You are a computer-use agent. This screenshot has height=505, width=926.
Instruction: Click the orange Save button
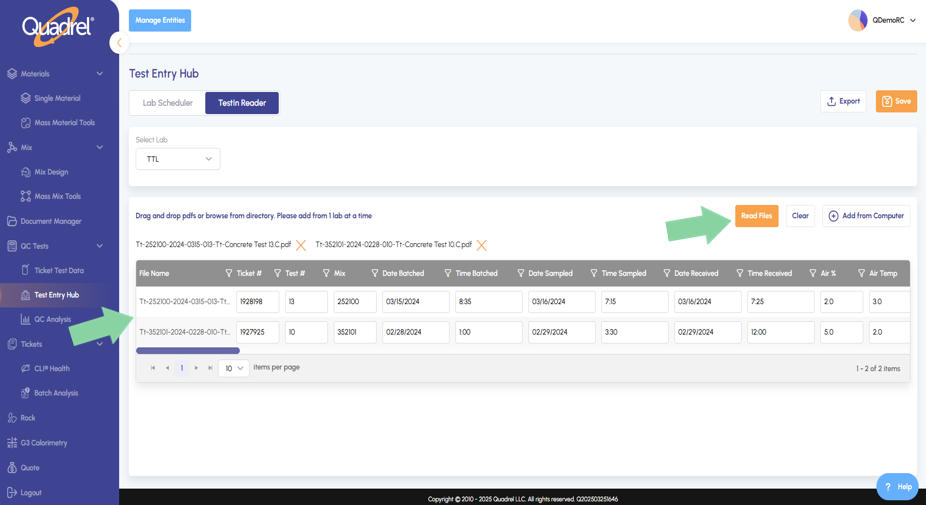[896, 102]
